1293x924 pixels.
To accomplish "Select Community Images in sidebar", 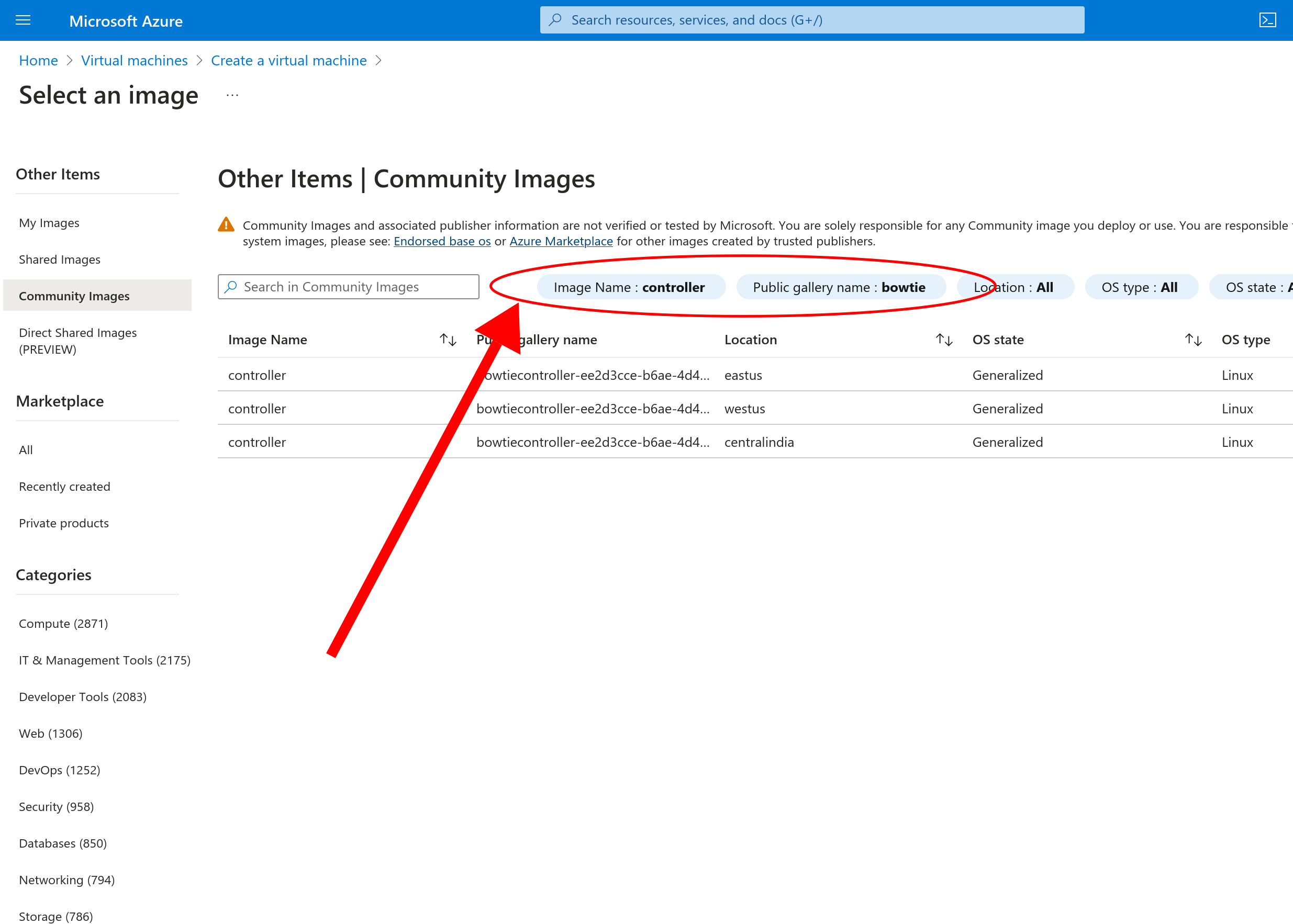I will point(97,296).
